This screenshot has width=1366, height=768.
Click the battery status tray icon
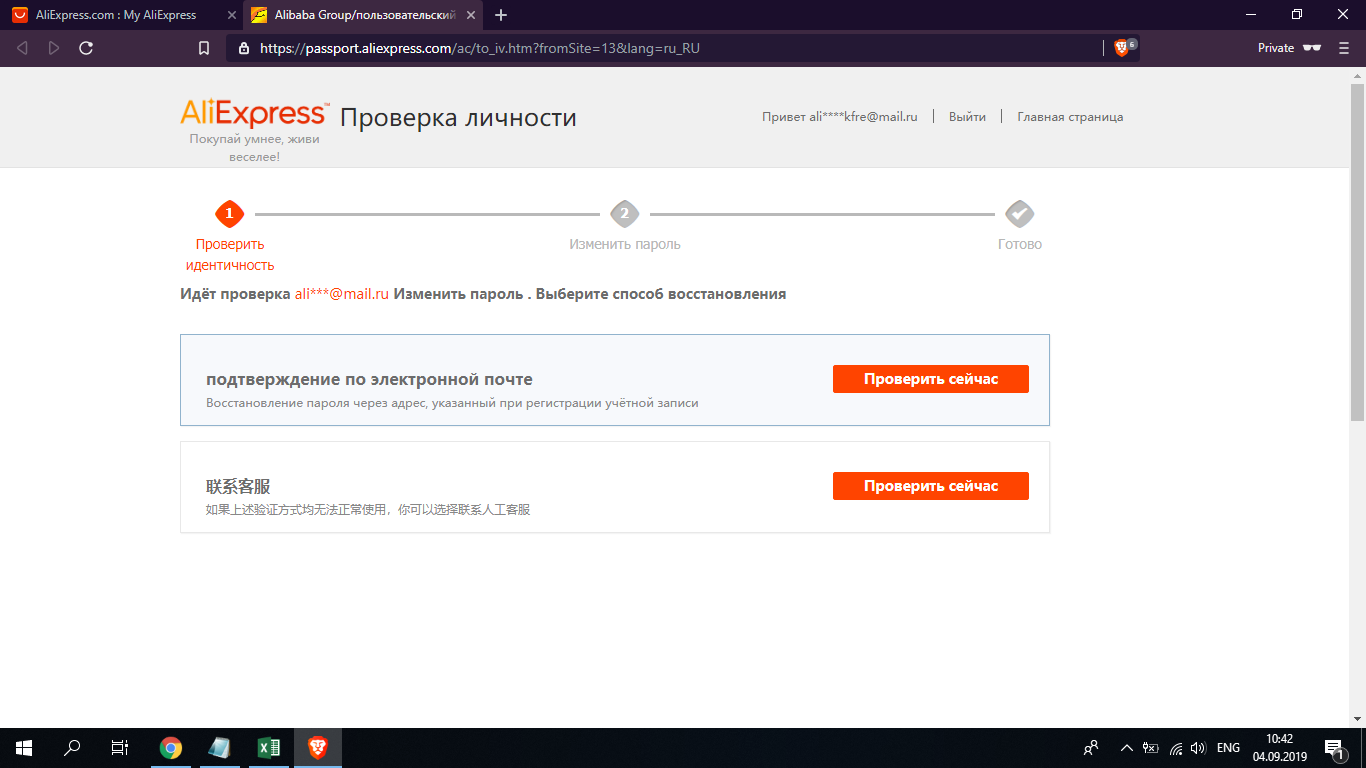point(1151,748)
